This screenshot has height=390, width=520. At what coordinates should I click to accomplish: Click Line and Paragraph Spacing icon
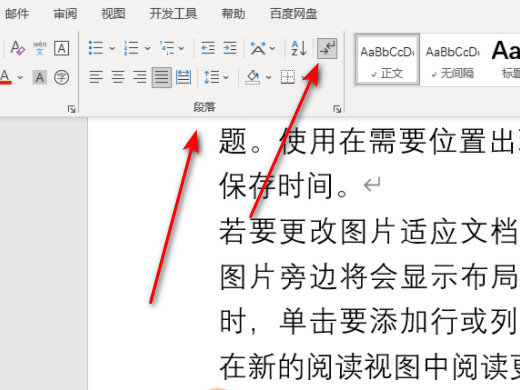pos(211,77)
